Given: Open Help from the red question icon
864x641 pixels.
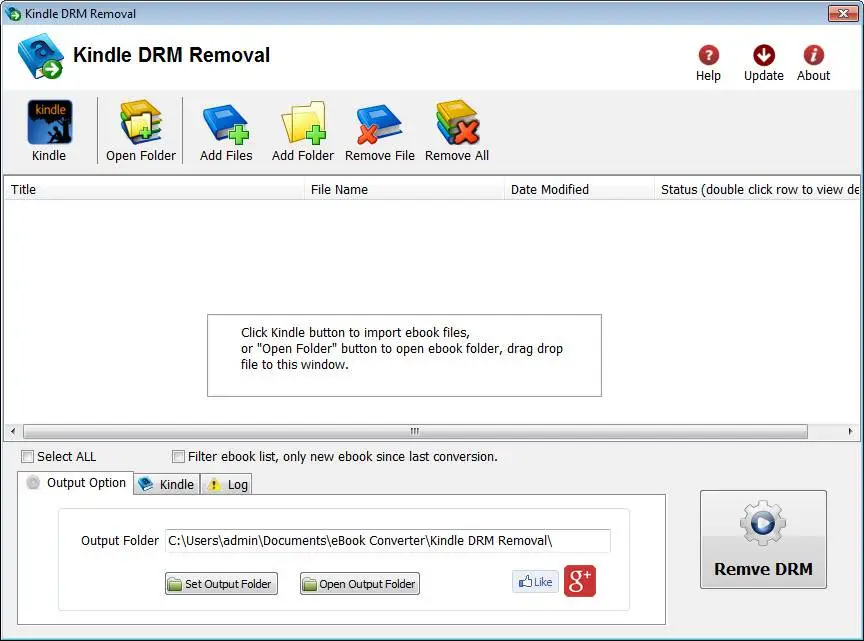Looking at the screenshot, I should click(x=709, y=55).
